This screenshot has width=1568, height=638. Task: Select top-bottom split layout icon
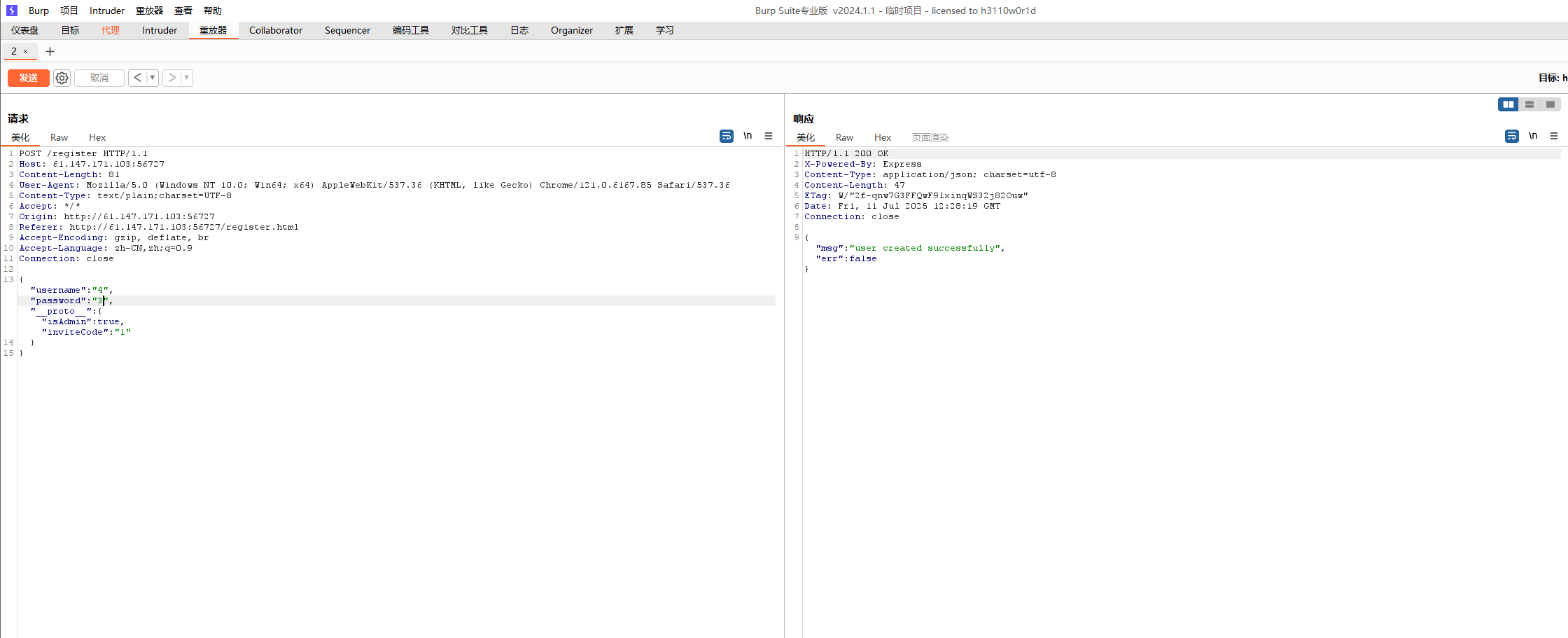click(x=1529, y=104)
